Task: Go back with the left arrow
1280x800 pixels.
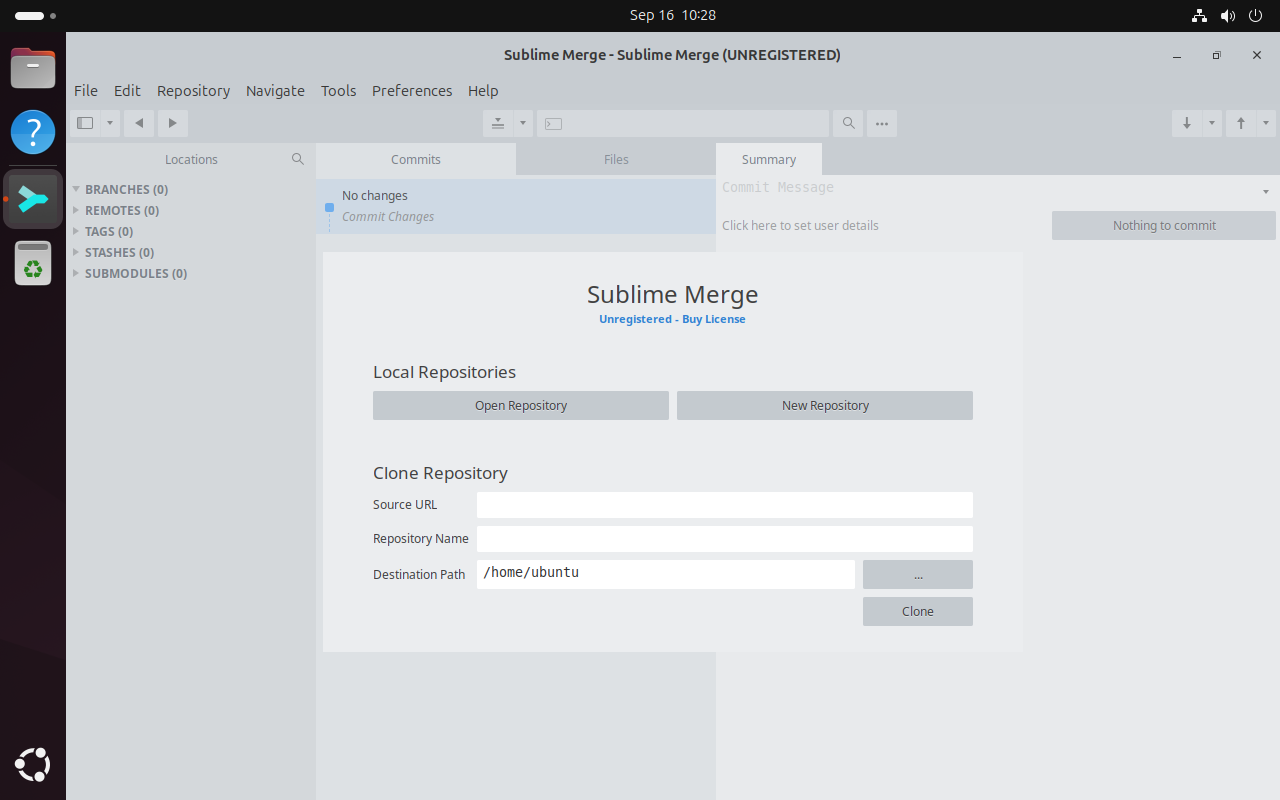Action: 139,123
